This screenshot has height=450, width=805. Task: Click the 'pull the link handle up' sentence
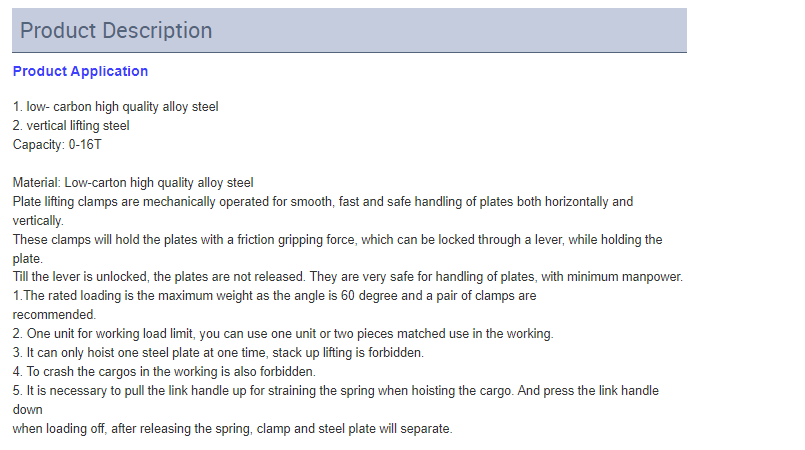(x=336, y=390)
